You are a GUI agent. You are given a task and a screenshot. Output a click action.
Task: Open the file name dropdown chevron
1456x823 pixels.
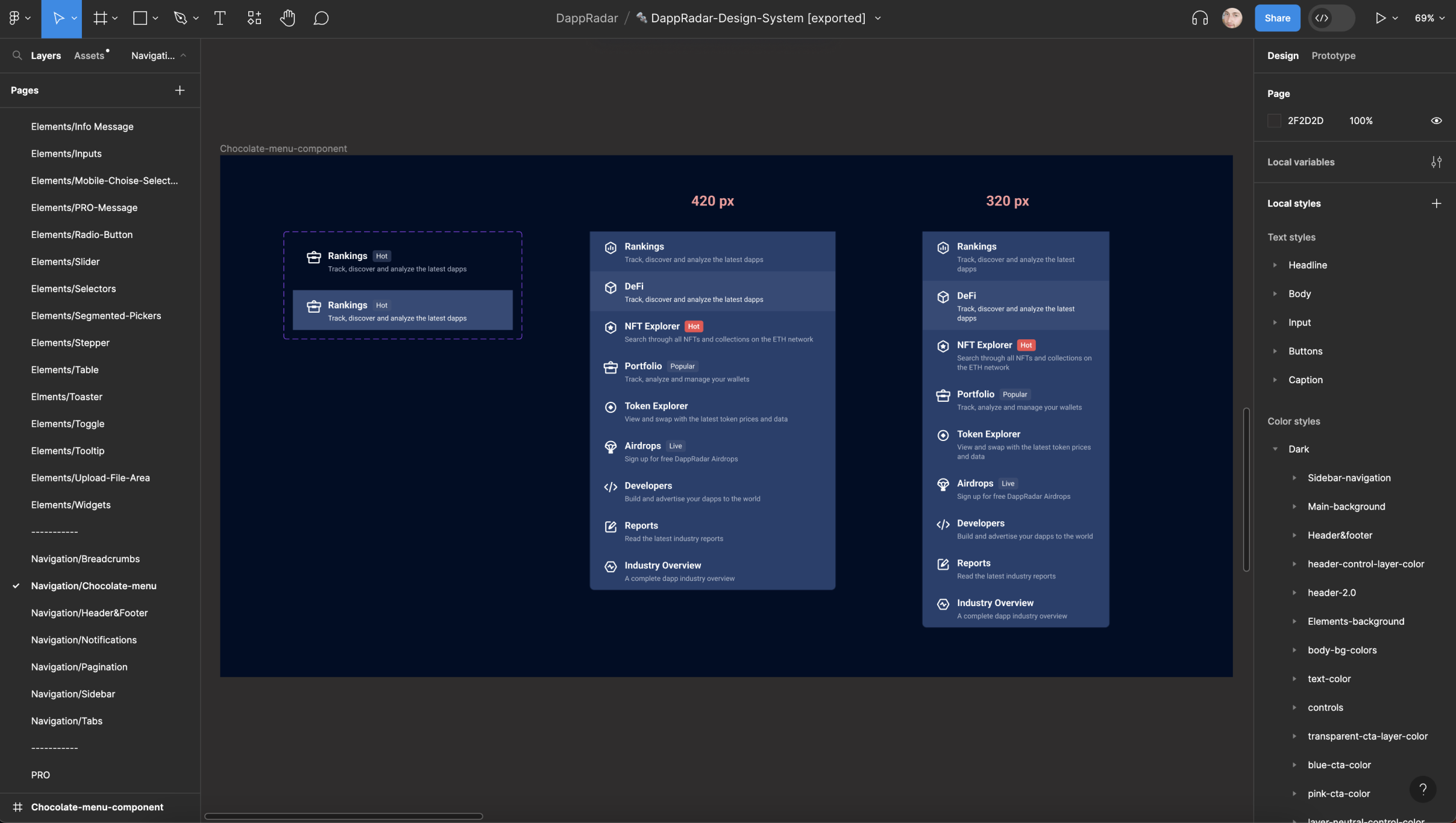tap(878, 19)
